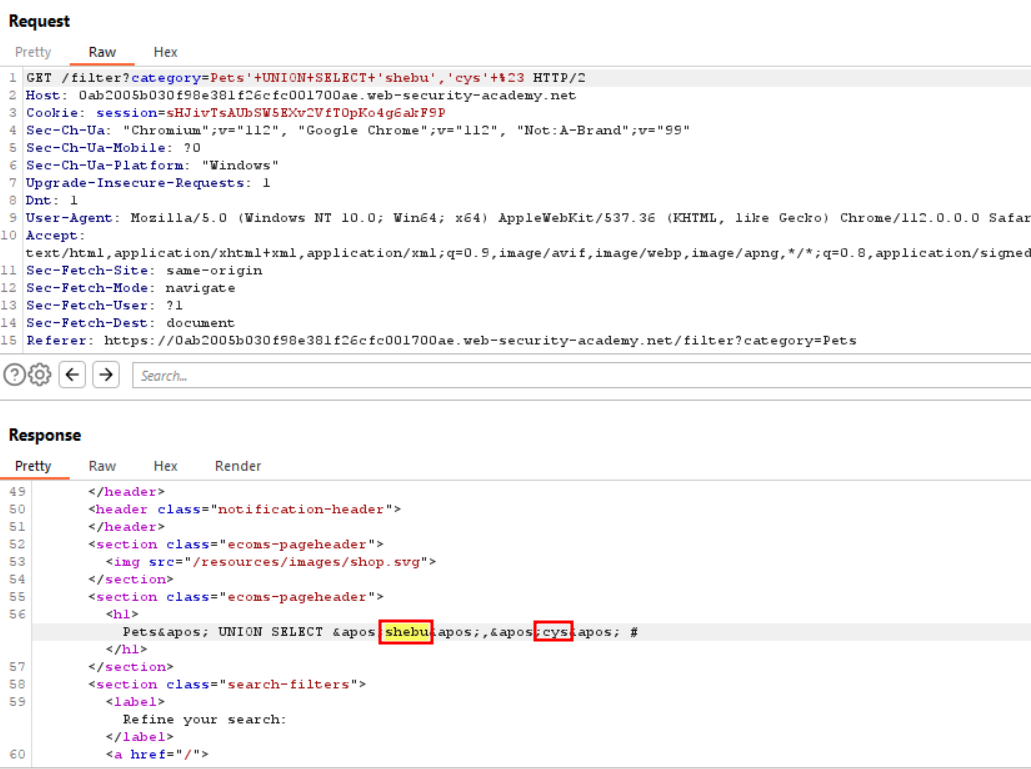Click the <a href="/"> line

tap(157, 755)
